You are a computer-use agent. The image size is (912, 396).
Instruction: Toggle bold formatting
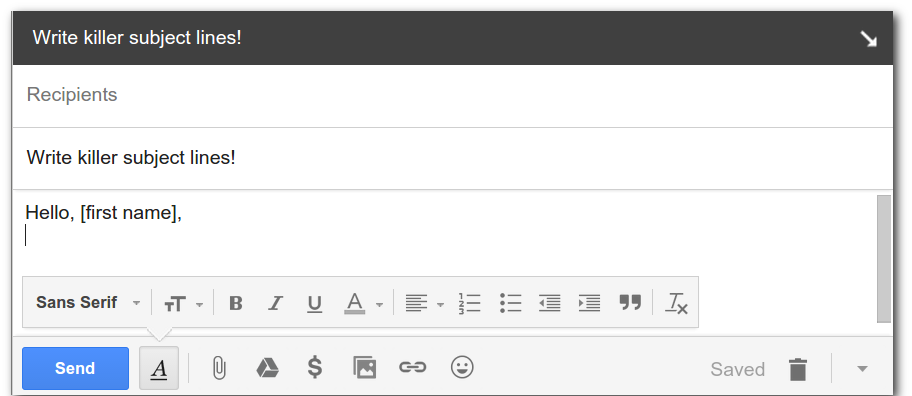236,303
